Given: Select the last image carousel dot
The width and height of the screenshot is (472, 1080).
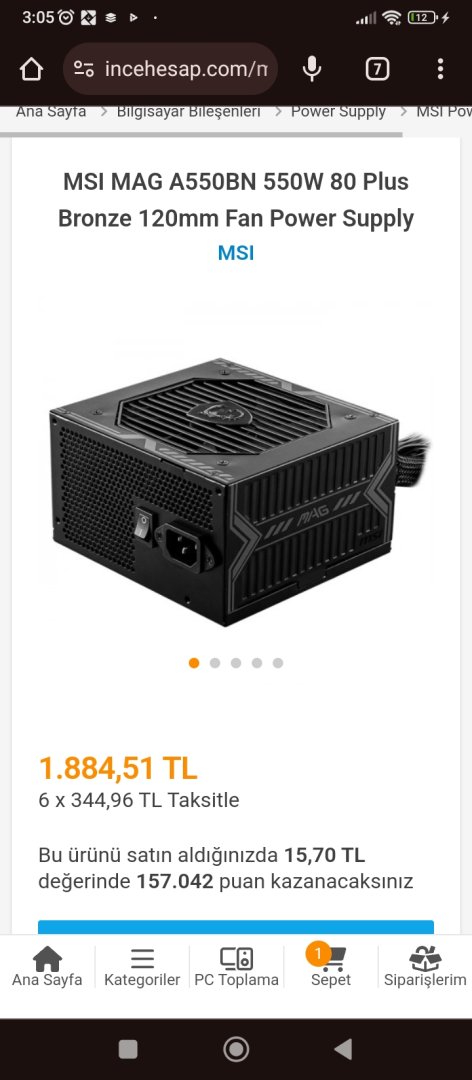Looking at the screenshot, I should tap(278, 663).
